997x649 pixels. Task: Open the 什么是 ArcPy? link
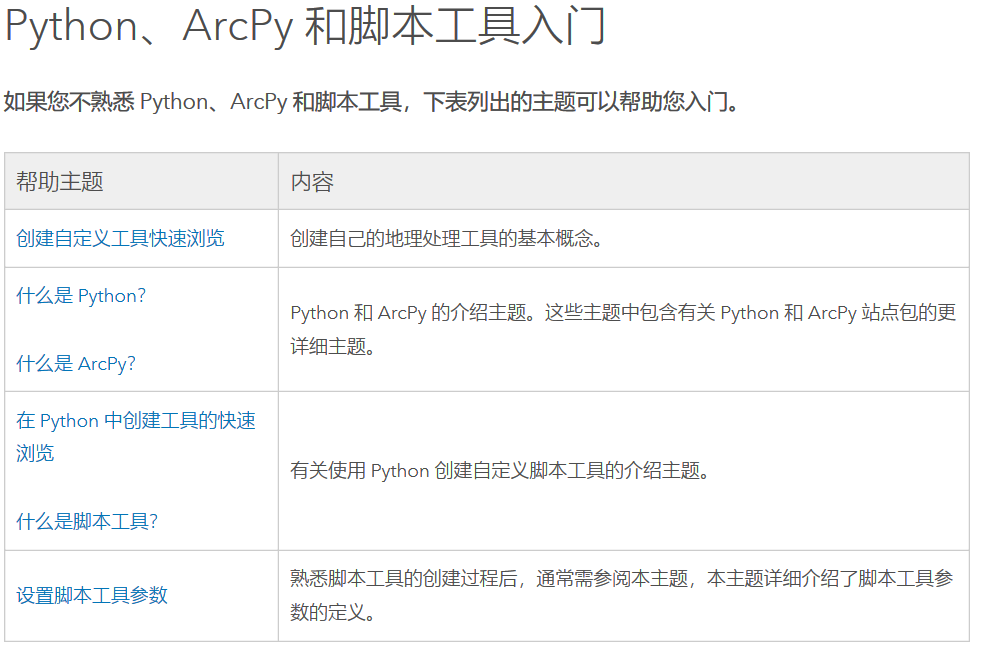pos(76,364)
